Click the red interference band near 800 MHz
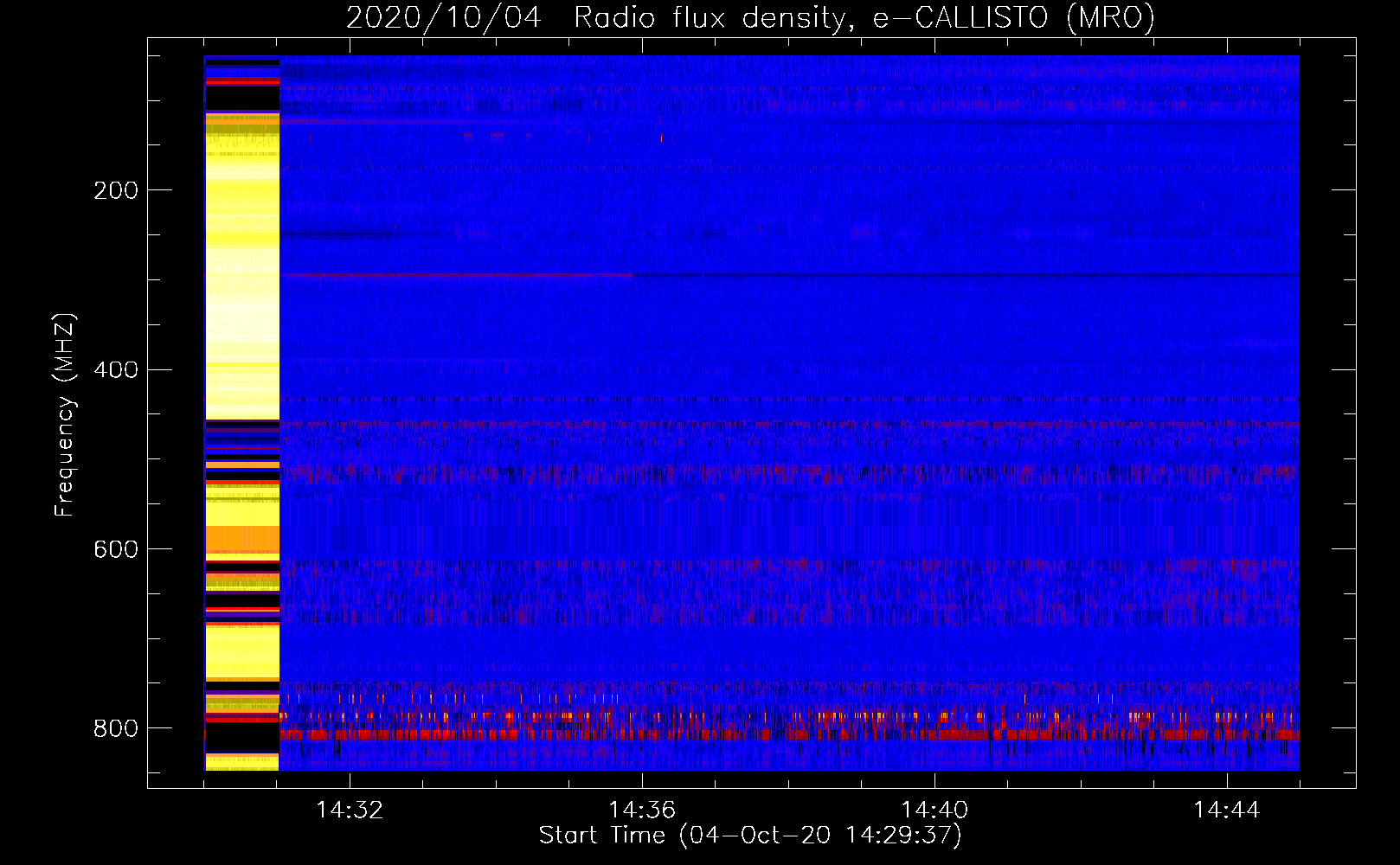The width and height of the screenshot is (1400, 865). coord(789,734)
